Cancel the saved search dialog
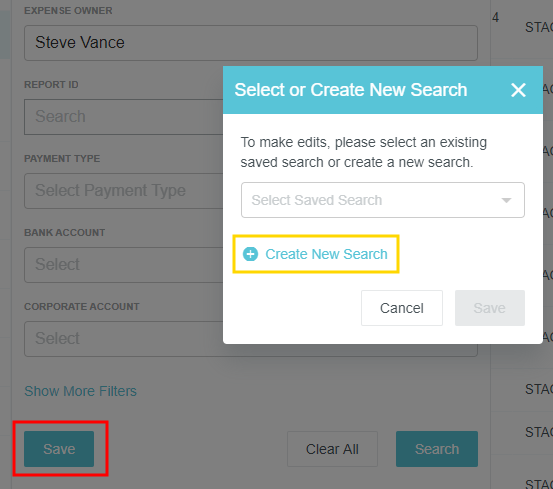Image resolution: width=553 pixels, height=489 pixels. coord(402,308)
